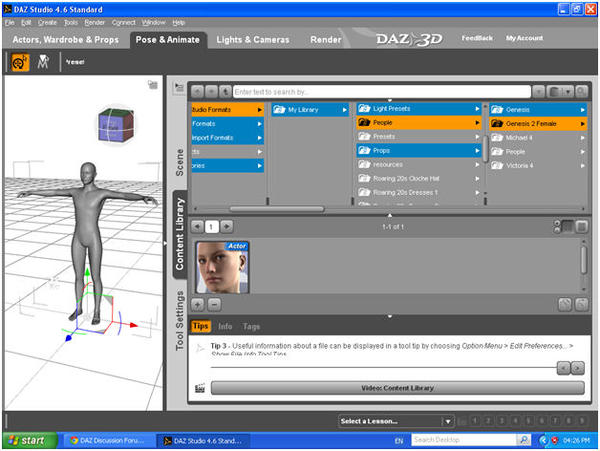600x451 pixels.
Task: Select the lower radio button beside view modes
Action: [x=557, y=230]
